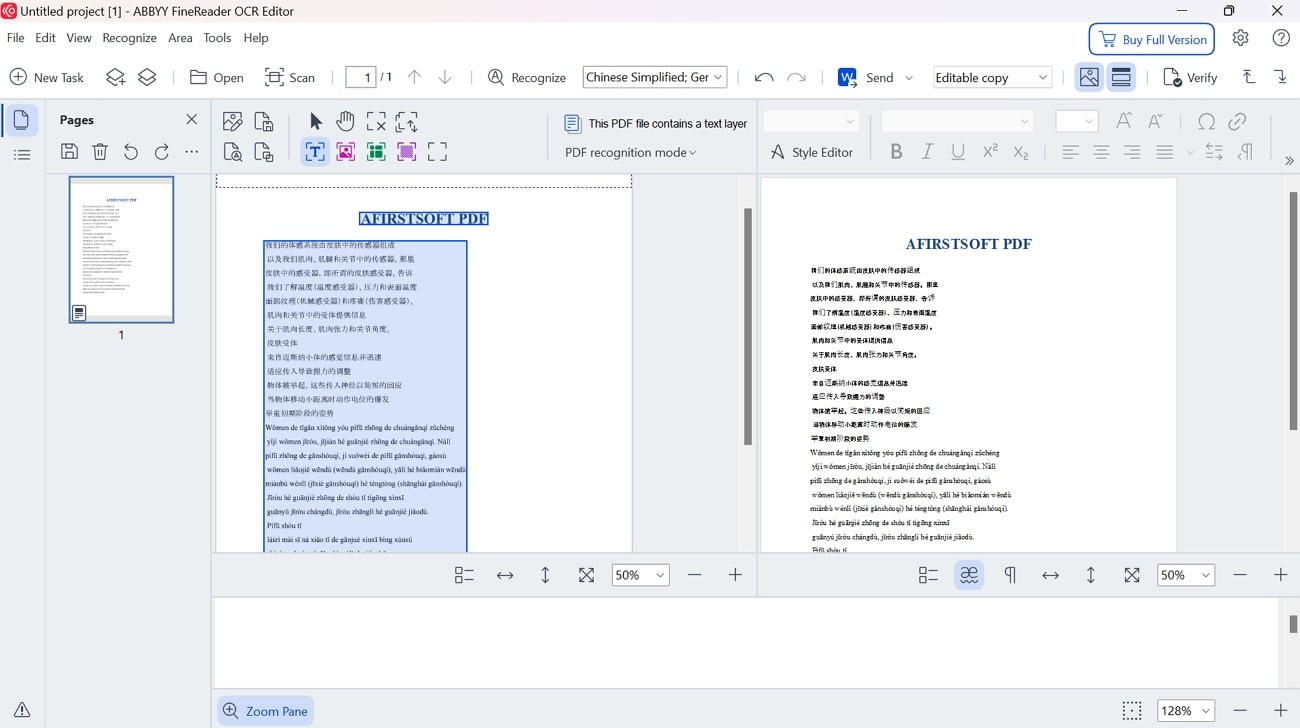Click the edit image icon
Viewport: 1300px width, 728px height.
coord(233,122)
